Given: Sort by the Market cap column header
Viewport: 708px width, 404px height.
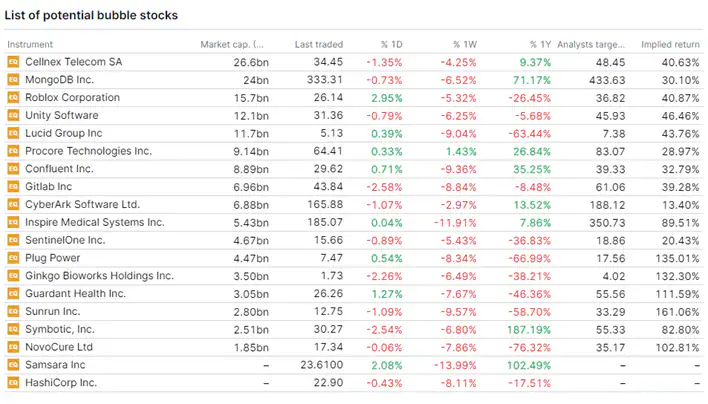Looking at the screenshot, I should pyautogui.click(x=232, y=44).
